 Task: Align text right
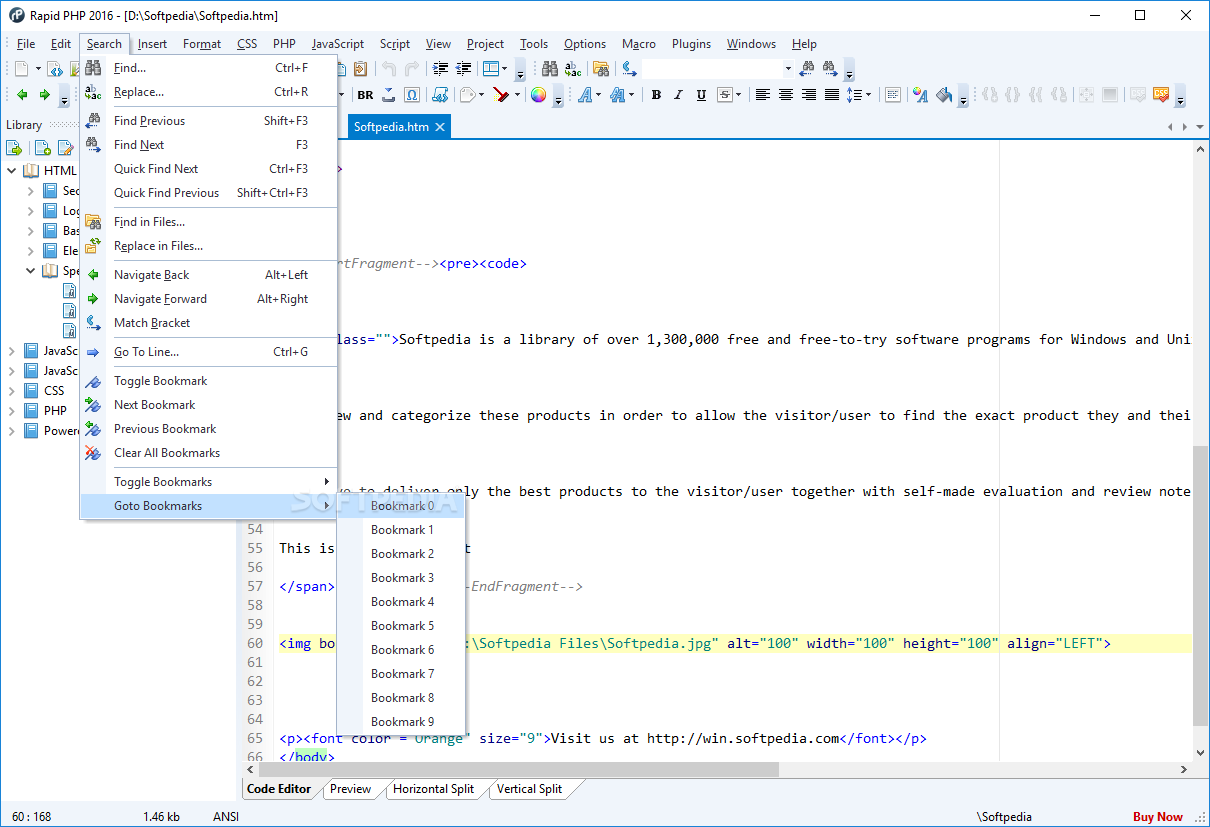click(x=808, y=95)
